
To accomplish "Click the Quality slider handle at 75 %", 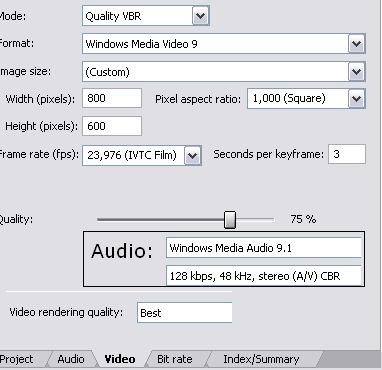I will coord(230,220).
